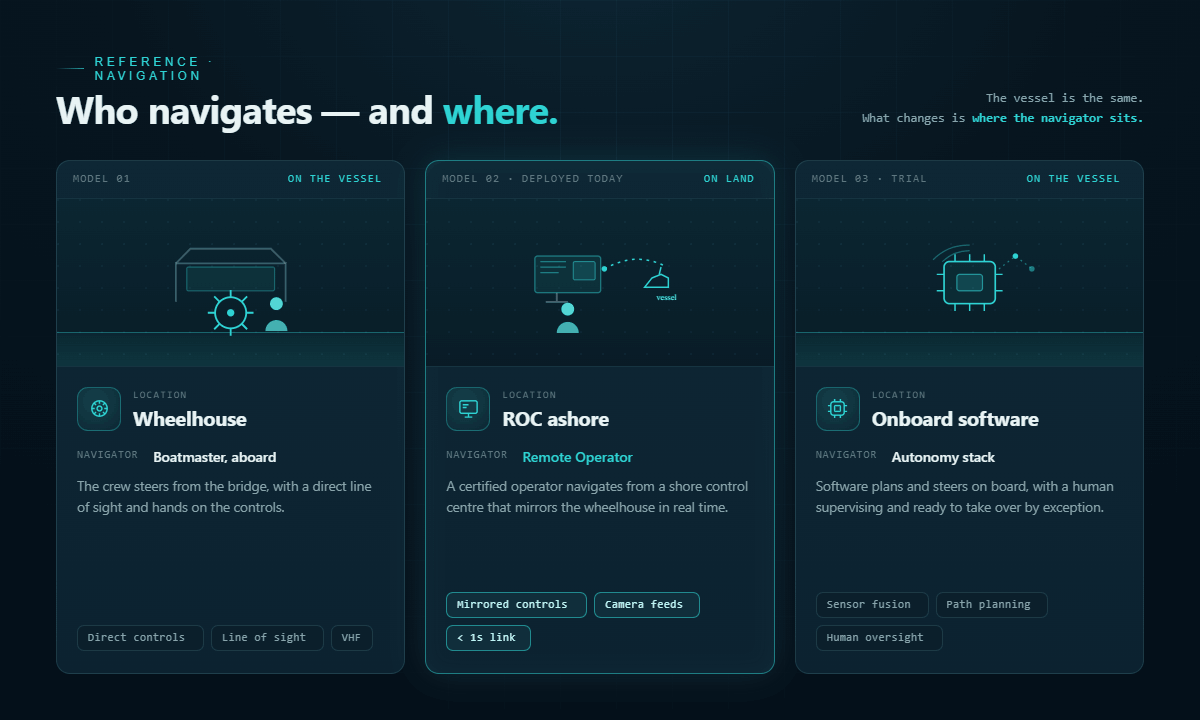Screen dimensions: 1200x720
Task: Click ON THE VESSEL label in Model 01 card
Action: pos(335,179)
